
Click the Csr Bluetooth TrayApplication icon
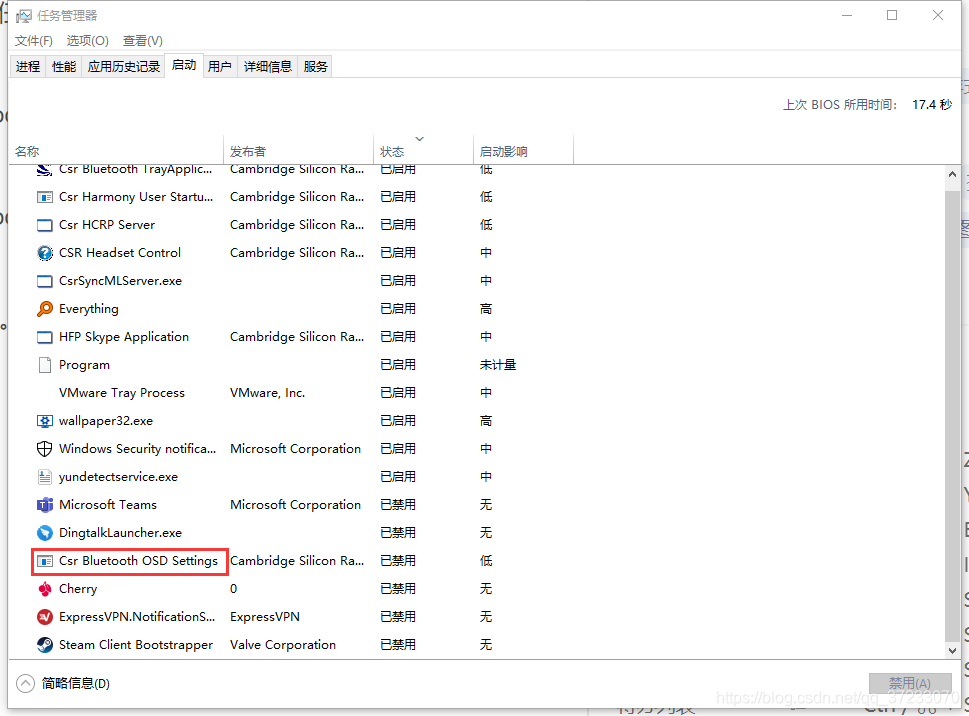(x=44, y=170)
